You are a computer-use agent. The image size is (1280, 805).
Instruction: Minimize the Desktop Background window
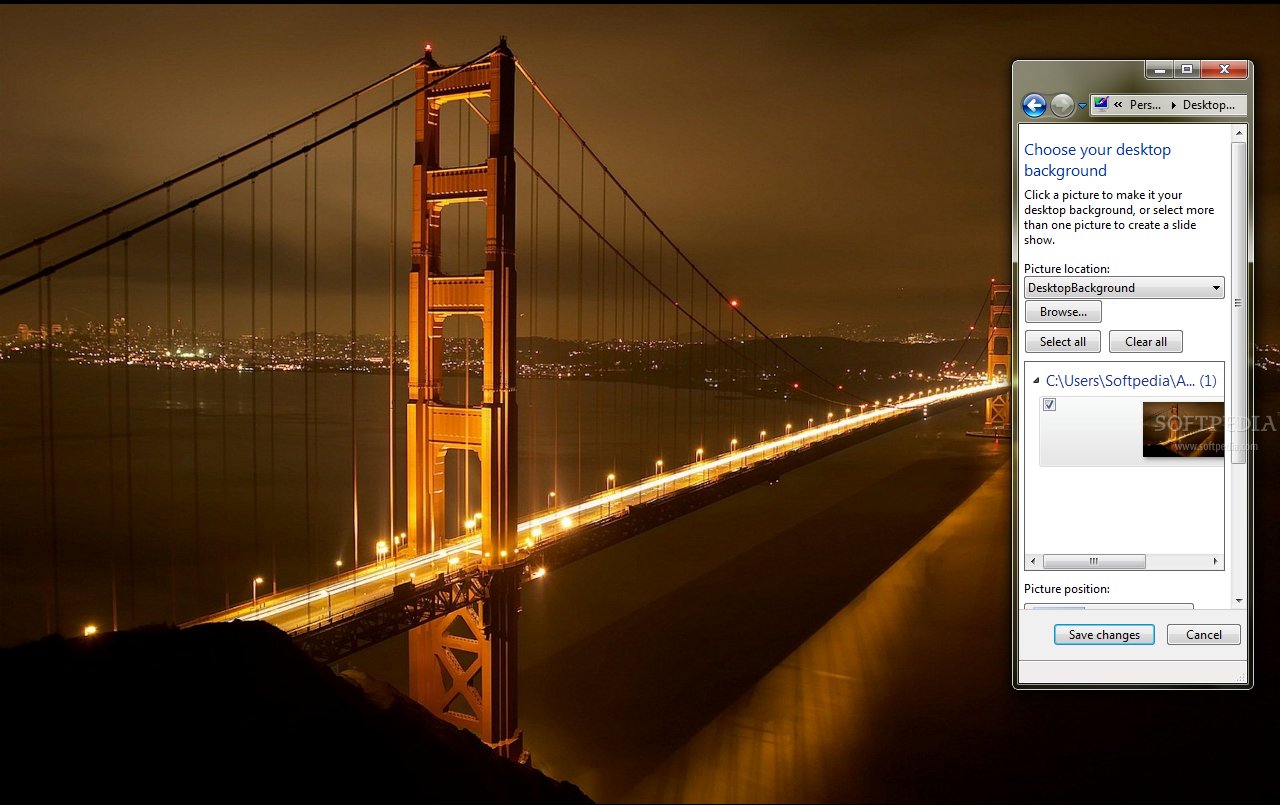(1159, 70)
